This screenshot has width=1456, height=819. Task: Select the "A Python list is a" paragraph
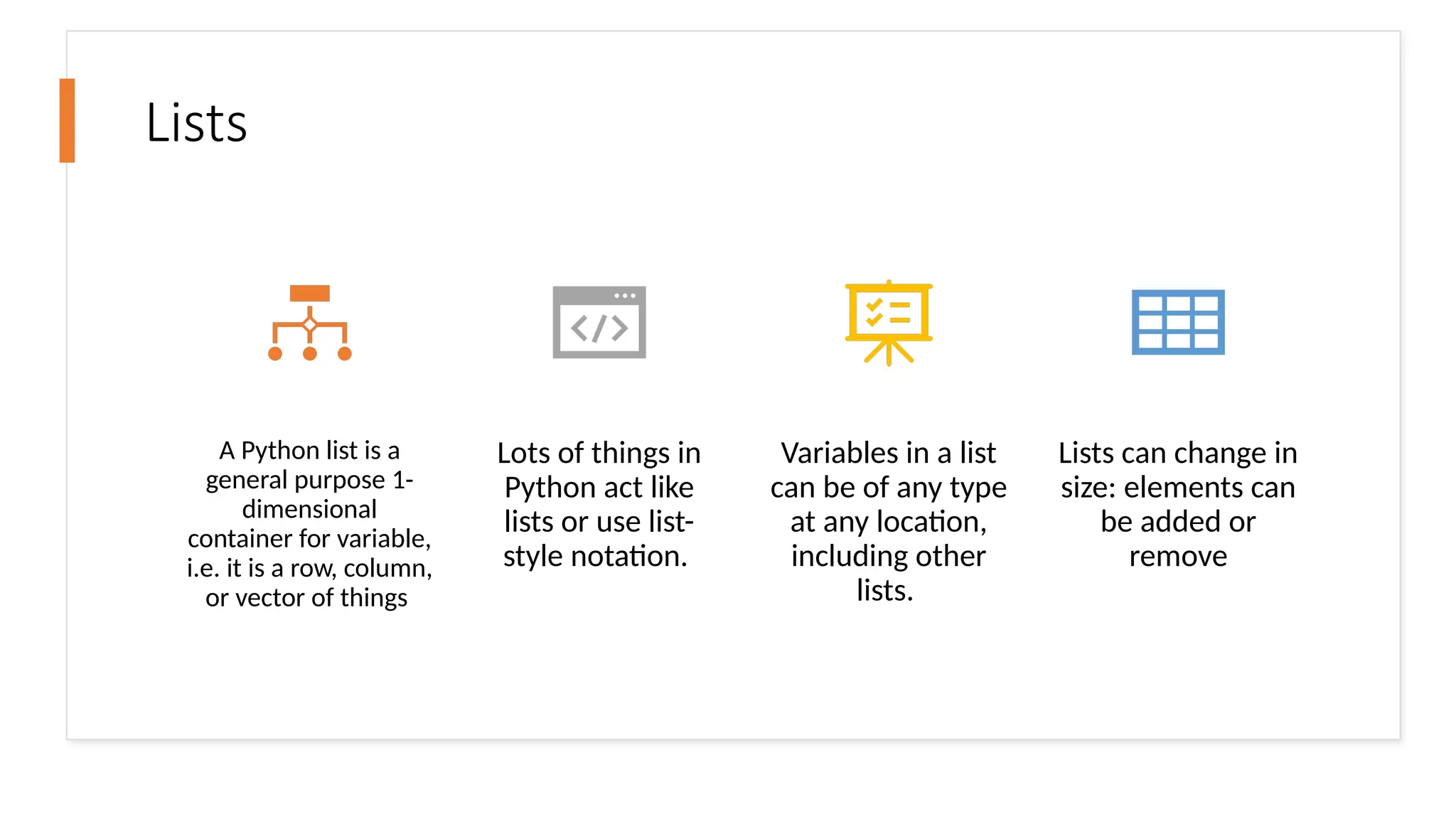(x=309, y=524)
